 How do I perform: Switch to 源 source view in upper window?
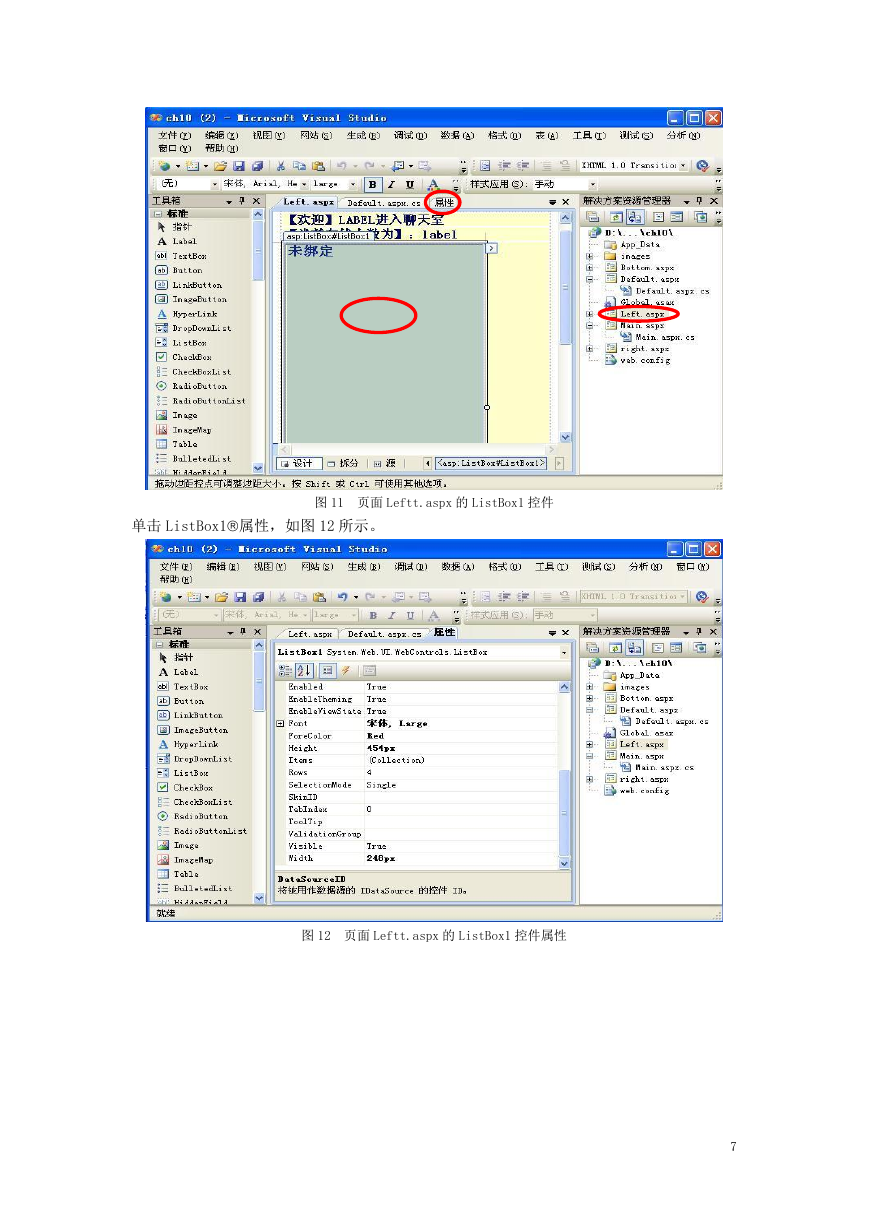click(384, 463)
